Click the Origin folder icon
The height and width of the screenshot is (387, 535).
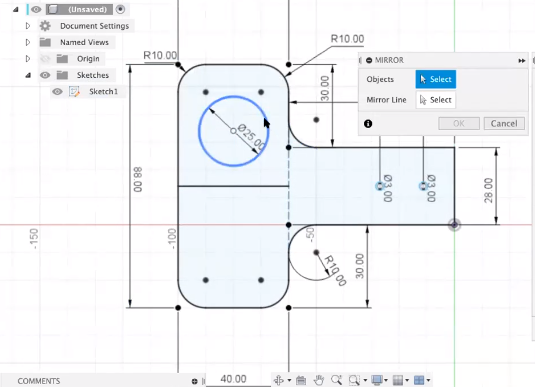click(x=62, y=59)
